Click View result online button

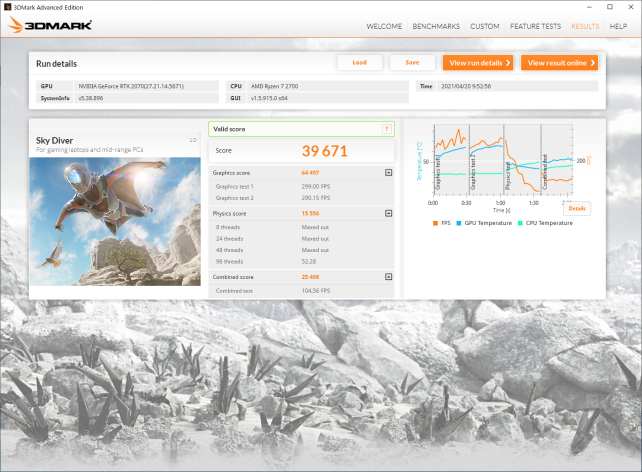pos(559,63)
